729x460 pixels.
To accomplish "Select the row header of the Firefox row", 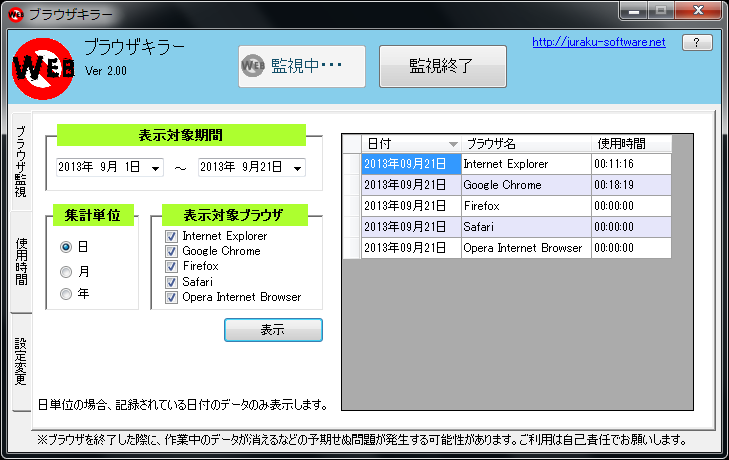I will (x=352, y=206).
